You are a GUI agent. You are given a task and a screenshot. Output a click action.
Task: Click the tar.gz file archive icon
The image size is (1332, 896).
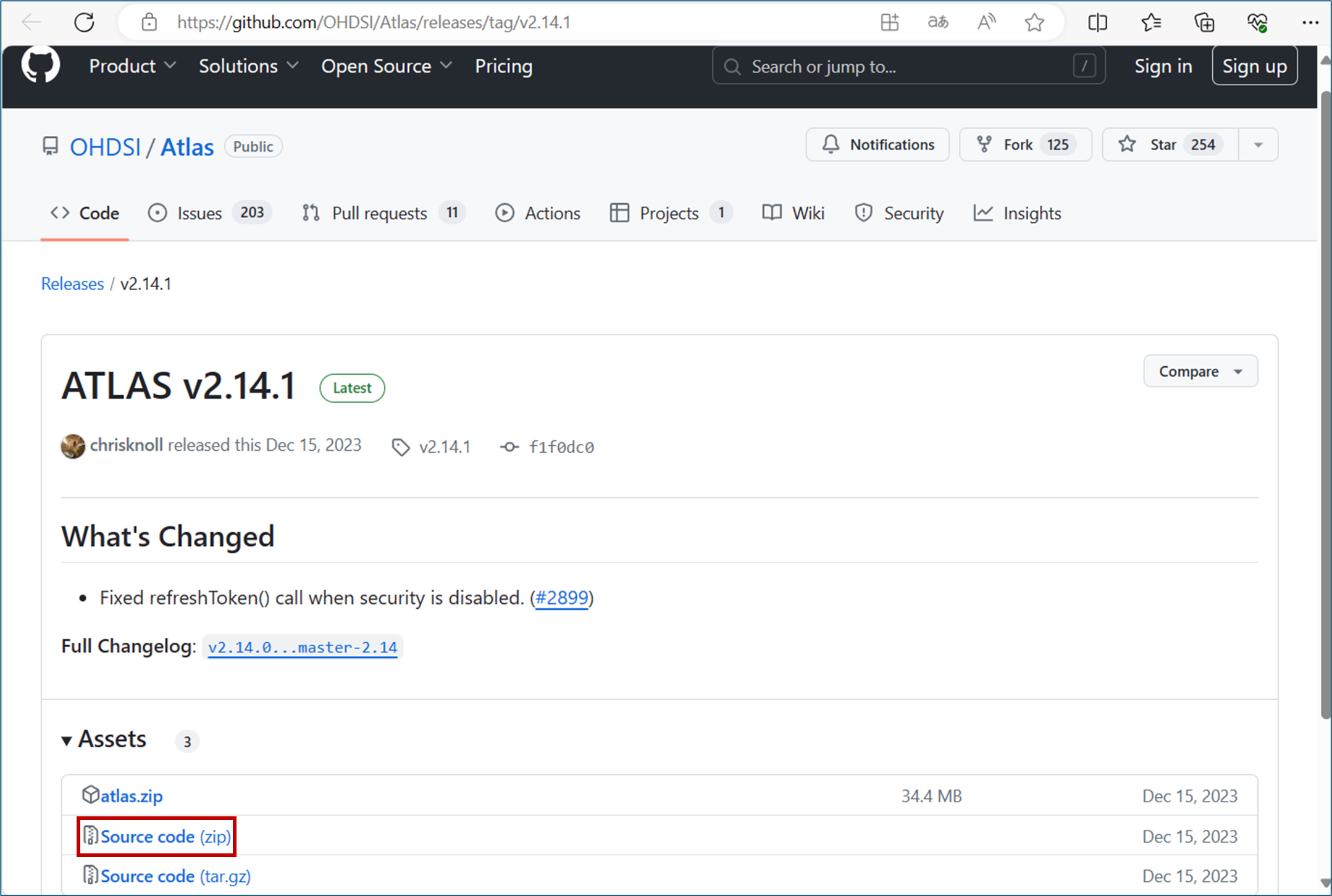(x=91, y=875)
